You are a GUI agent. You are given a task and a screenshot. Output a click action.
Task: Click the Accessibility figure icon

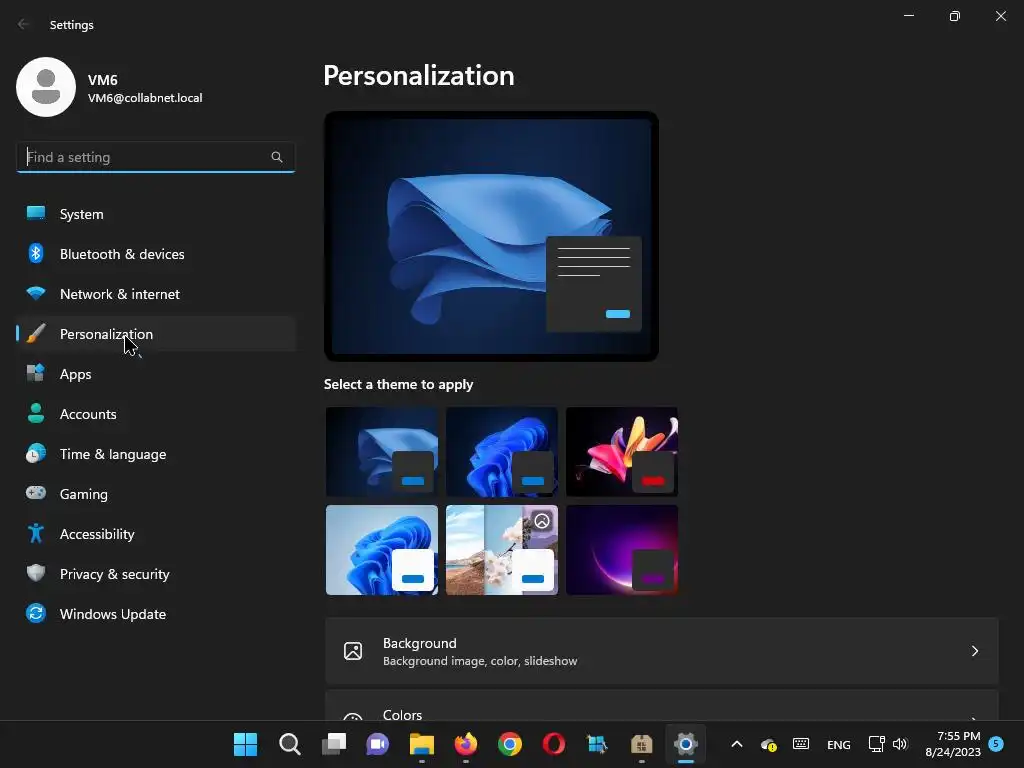tap(36, 534)
